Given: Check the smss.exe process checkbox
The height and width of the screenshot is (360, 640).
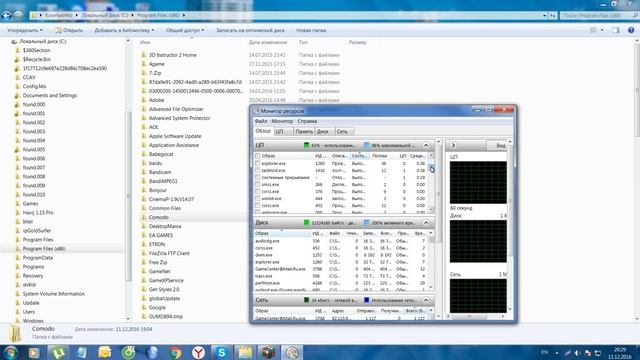Looking at the screenshot, I should [x=258, y=184].
